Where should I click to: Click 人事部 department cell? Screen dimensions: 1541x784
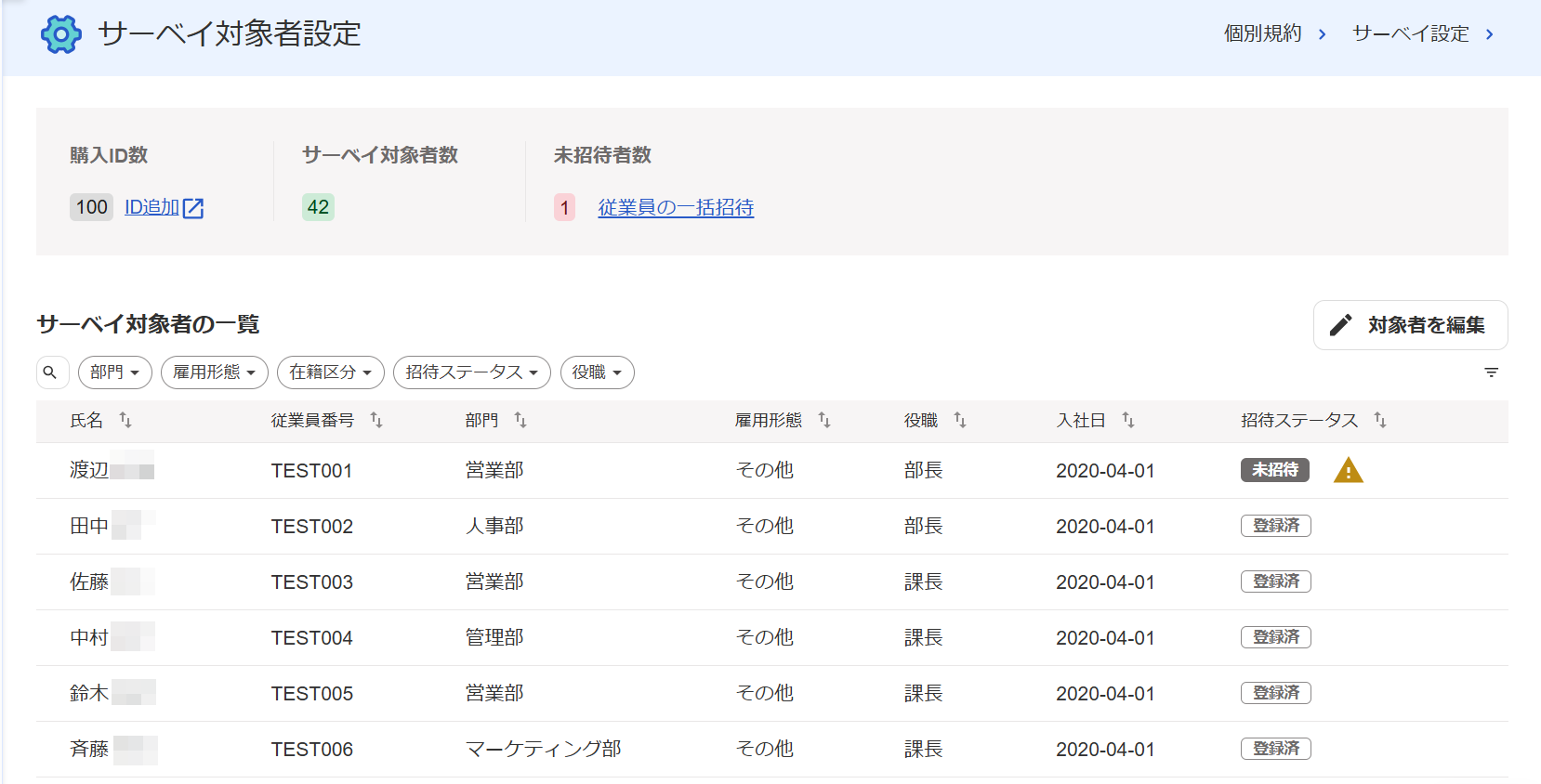click(x=494, y=526)
